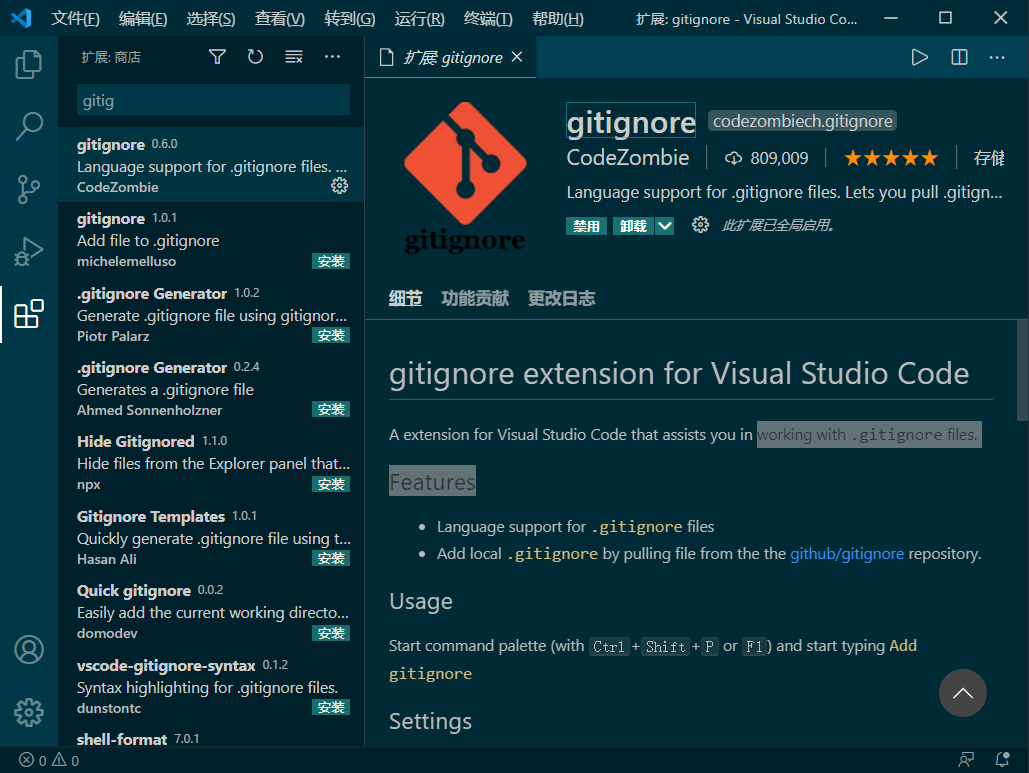Image resolution: width=1029 pixels, height=773 pixels.
Task: Click the 卸载 uninstall button
Action: [634, 226]
